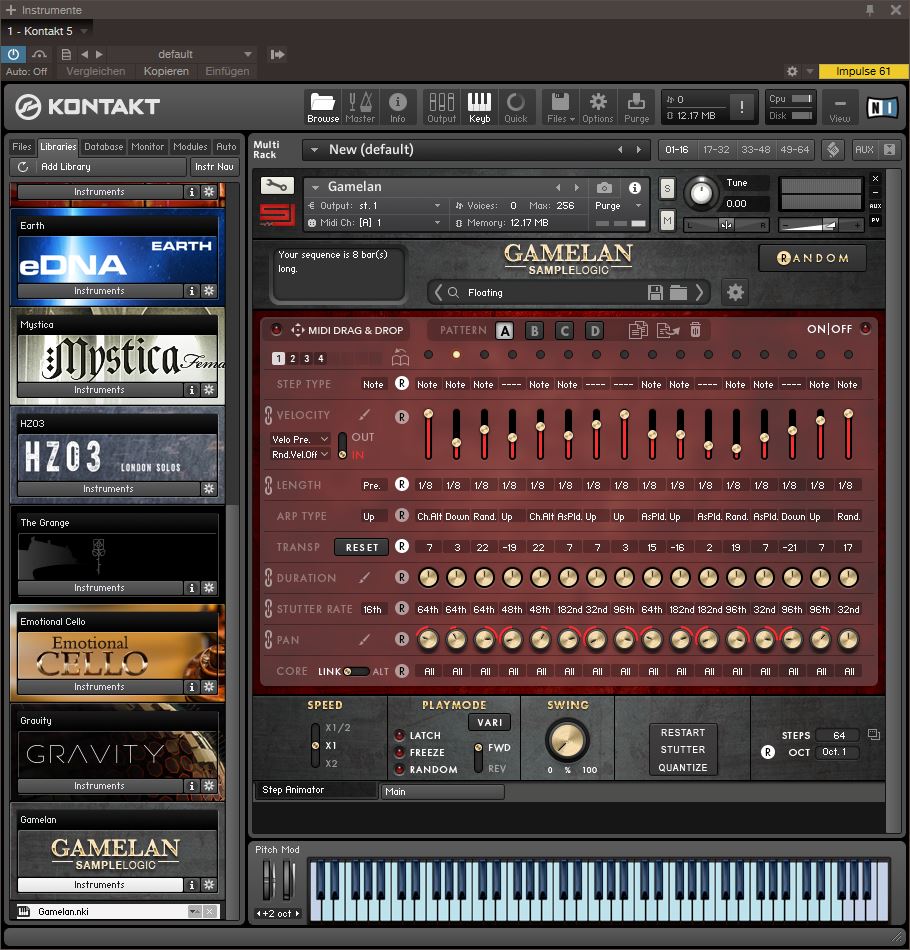
Task: Open the Master editor icon
Action: click(360, 107)
